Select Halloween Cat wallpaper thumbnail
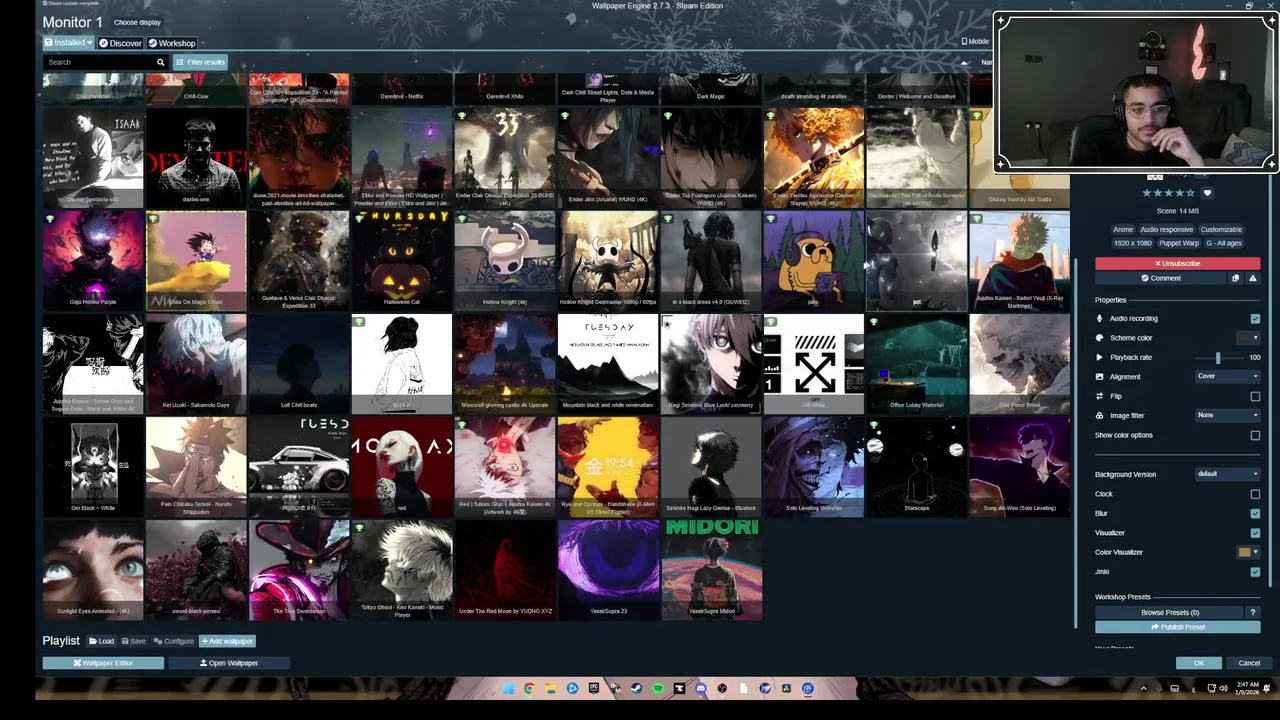The image size is (1280, 720). pyautogui.click(x=401, y=259)
